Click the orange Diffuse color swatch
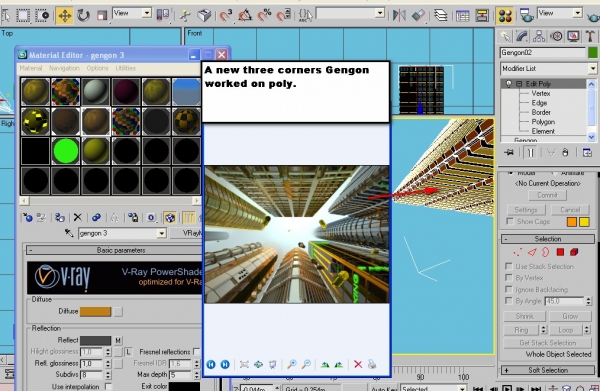Viewport: 600px width, 391px height. click(95, 311)
